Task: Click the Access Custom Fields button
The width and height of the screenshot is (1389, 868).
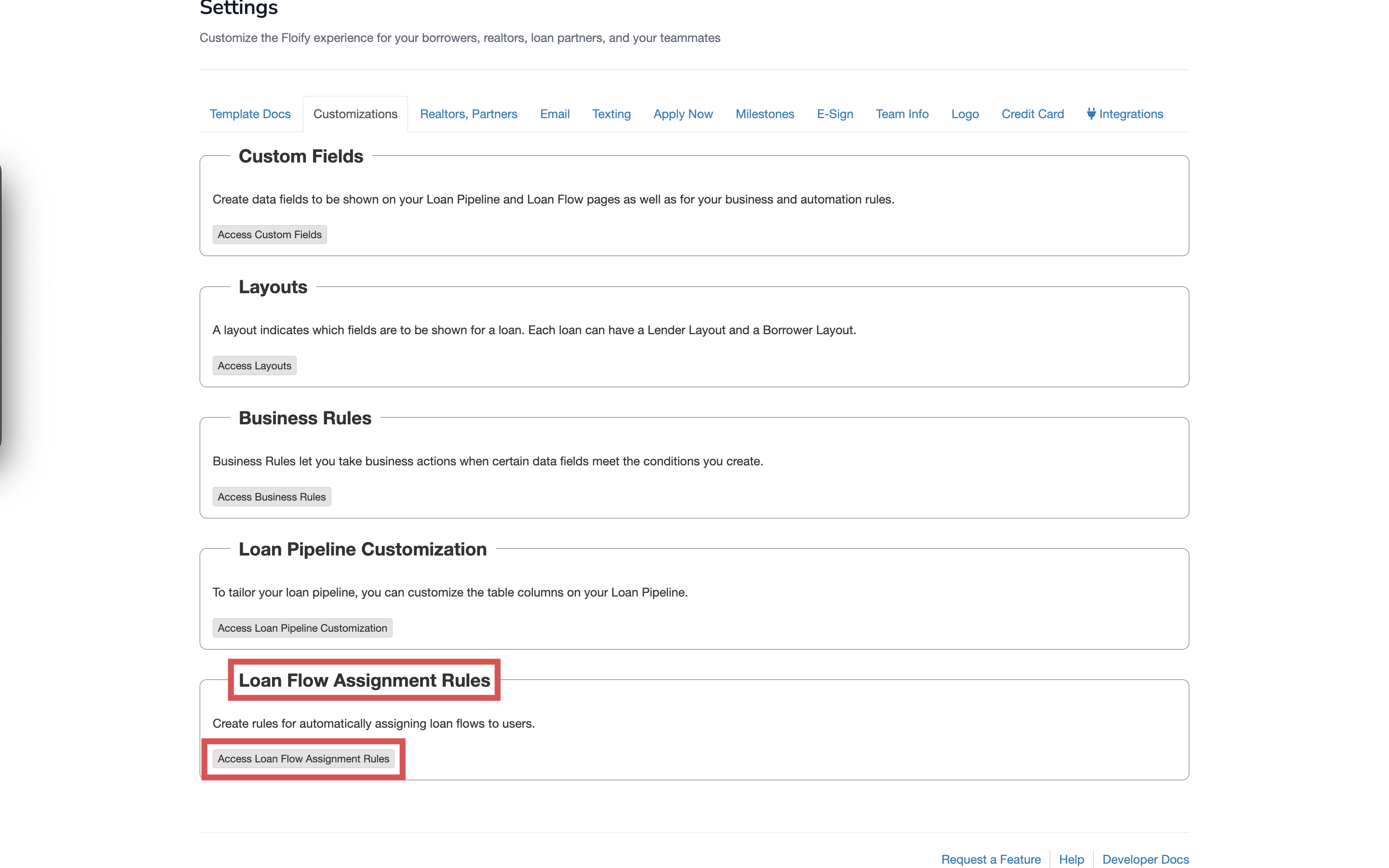Action: click(269, 234)
